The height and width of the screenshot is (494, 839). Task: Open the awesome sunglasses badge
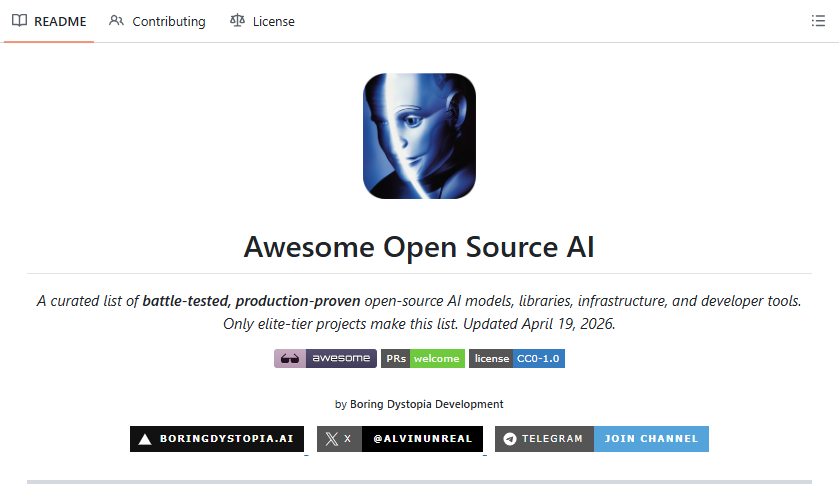coord(325,359)
